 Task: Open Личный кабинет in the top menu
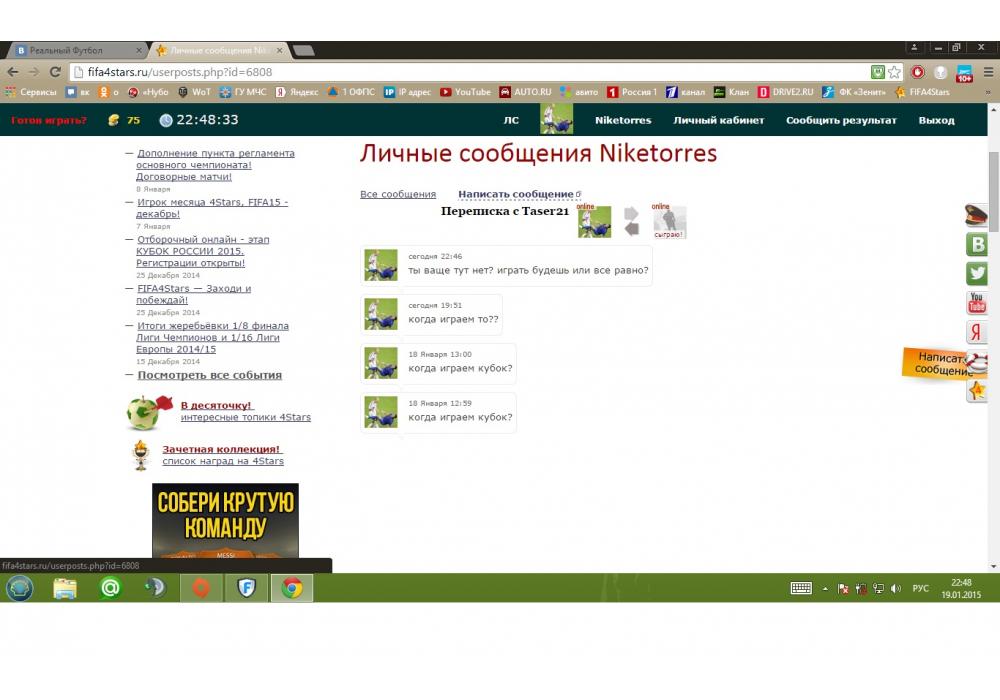(718, 120)
